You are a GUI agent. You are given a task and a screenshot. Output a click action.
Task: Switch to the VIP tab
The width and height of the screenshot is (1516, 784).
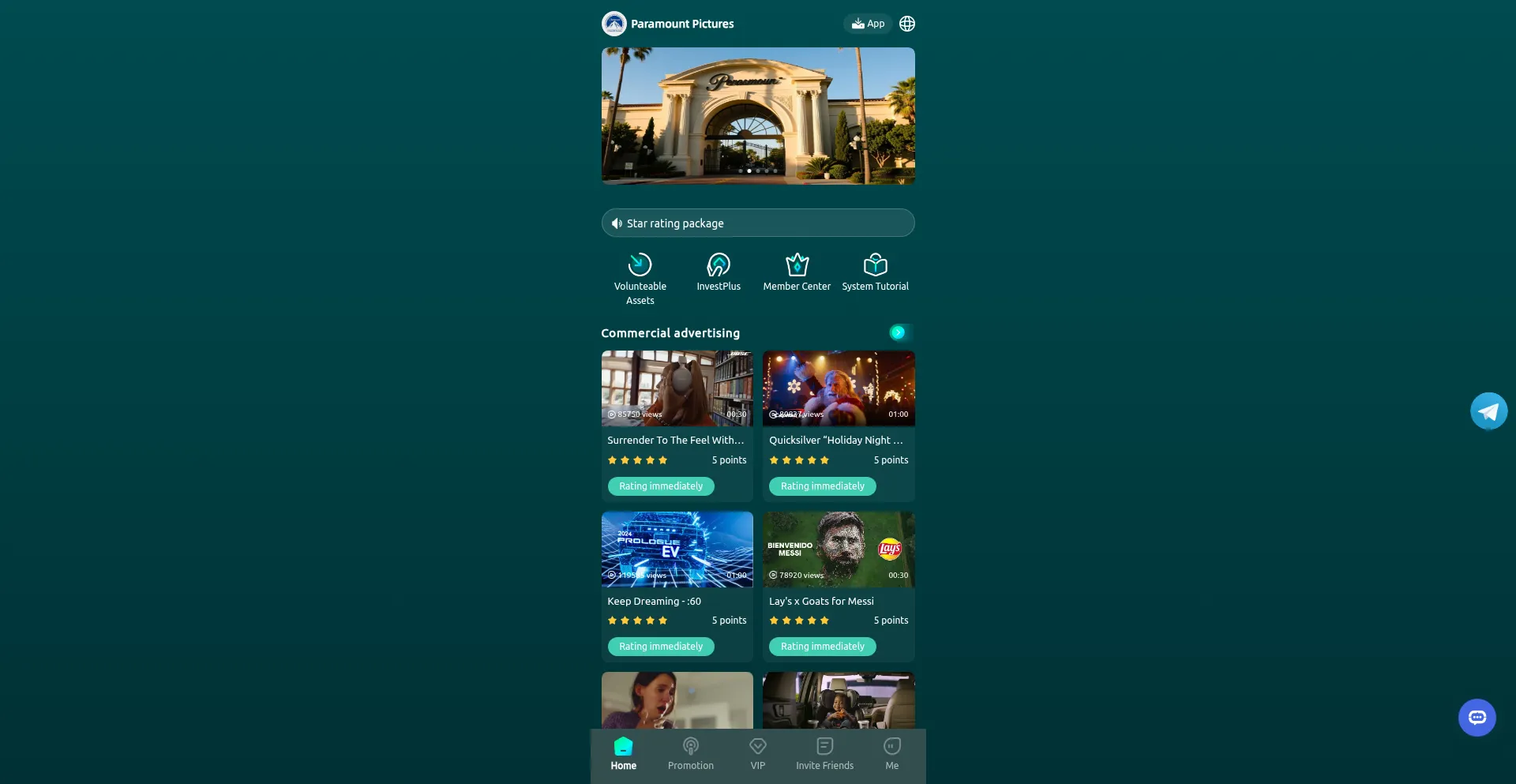click(758, 753)
